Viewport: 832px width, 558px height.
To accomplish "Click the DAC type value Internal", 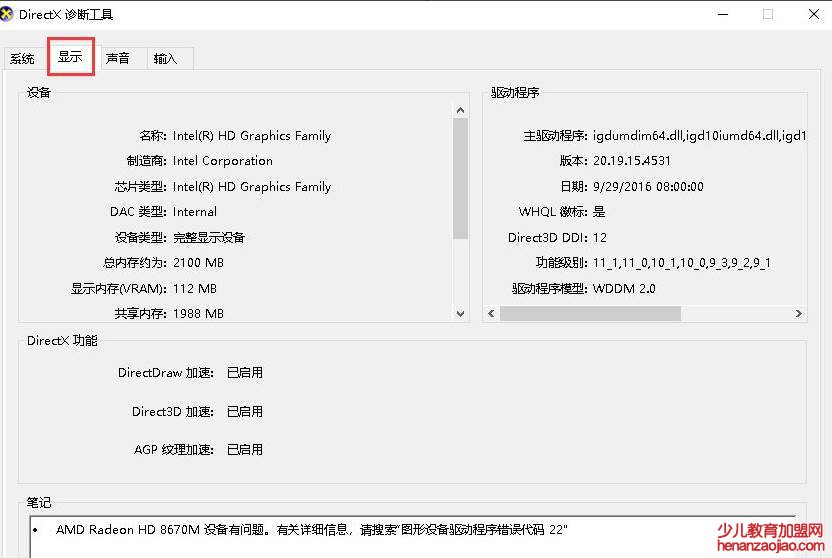I will tap(195, 212).
